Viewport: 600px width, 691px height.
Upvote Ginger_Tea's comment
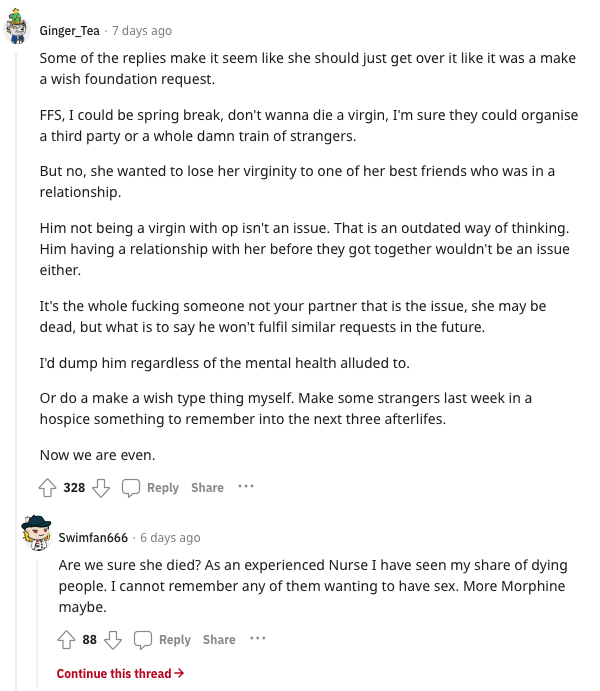[48, 487]
